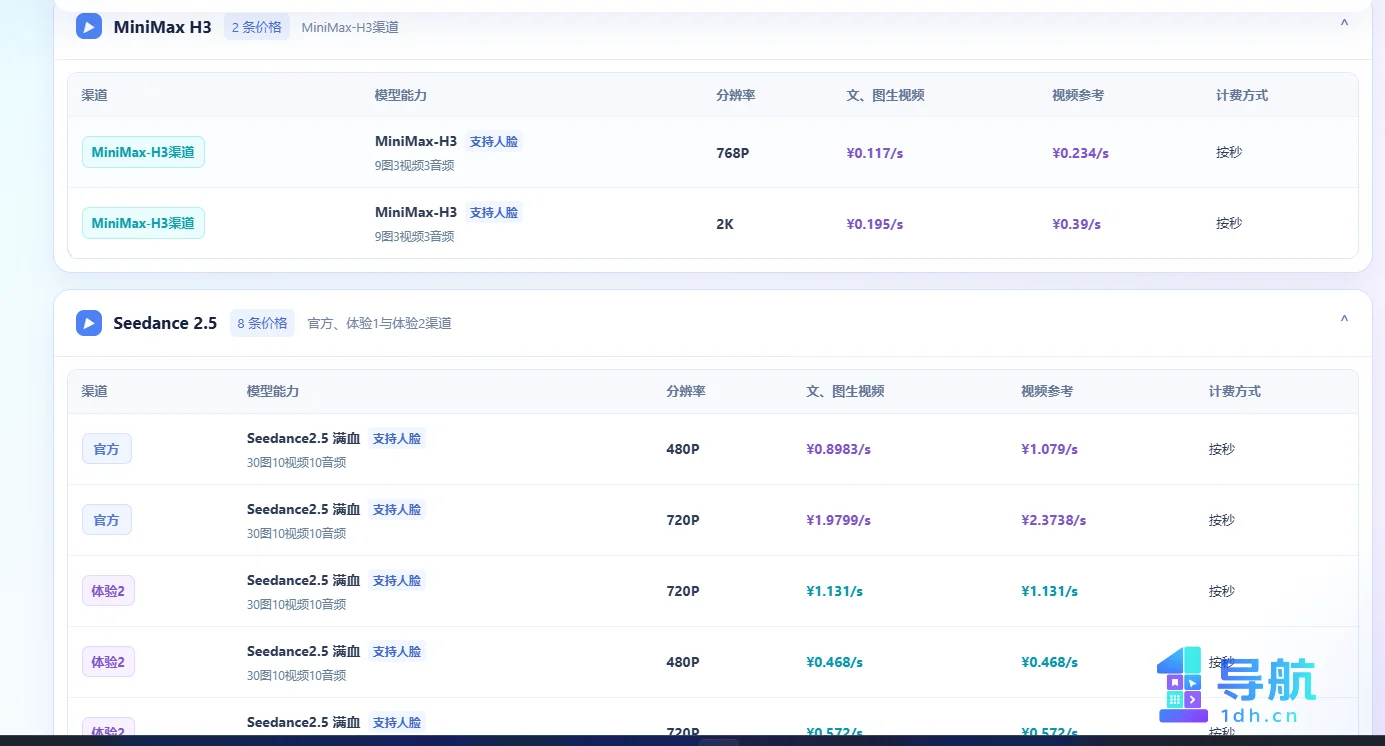Click "9图3视频3音频" in the 768P row
The height and width of the screenshot is (746, 1385).
point(415,165)
